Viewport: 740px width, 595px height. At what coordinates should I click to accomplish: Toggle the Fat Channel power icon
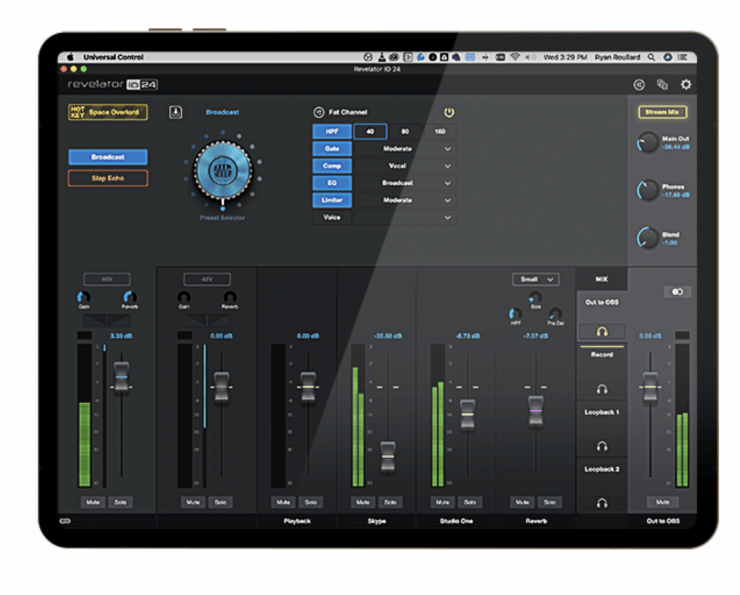click(449, 112)
